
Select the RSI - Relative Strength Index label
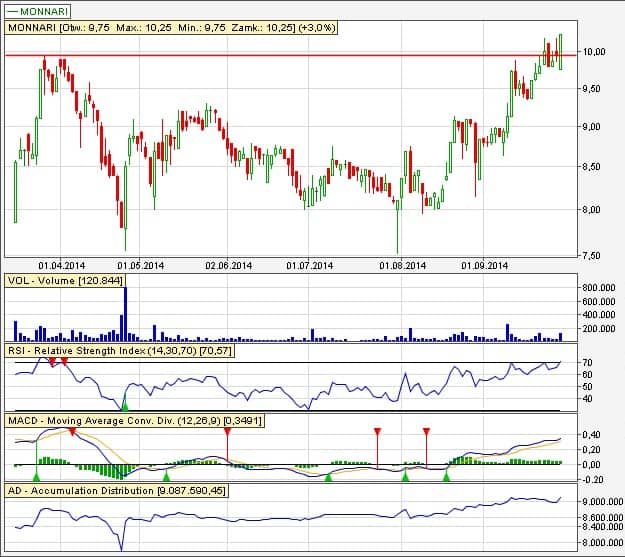click(120, 352)
